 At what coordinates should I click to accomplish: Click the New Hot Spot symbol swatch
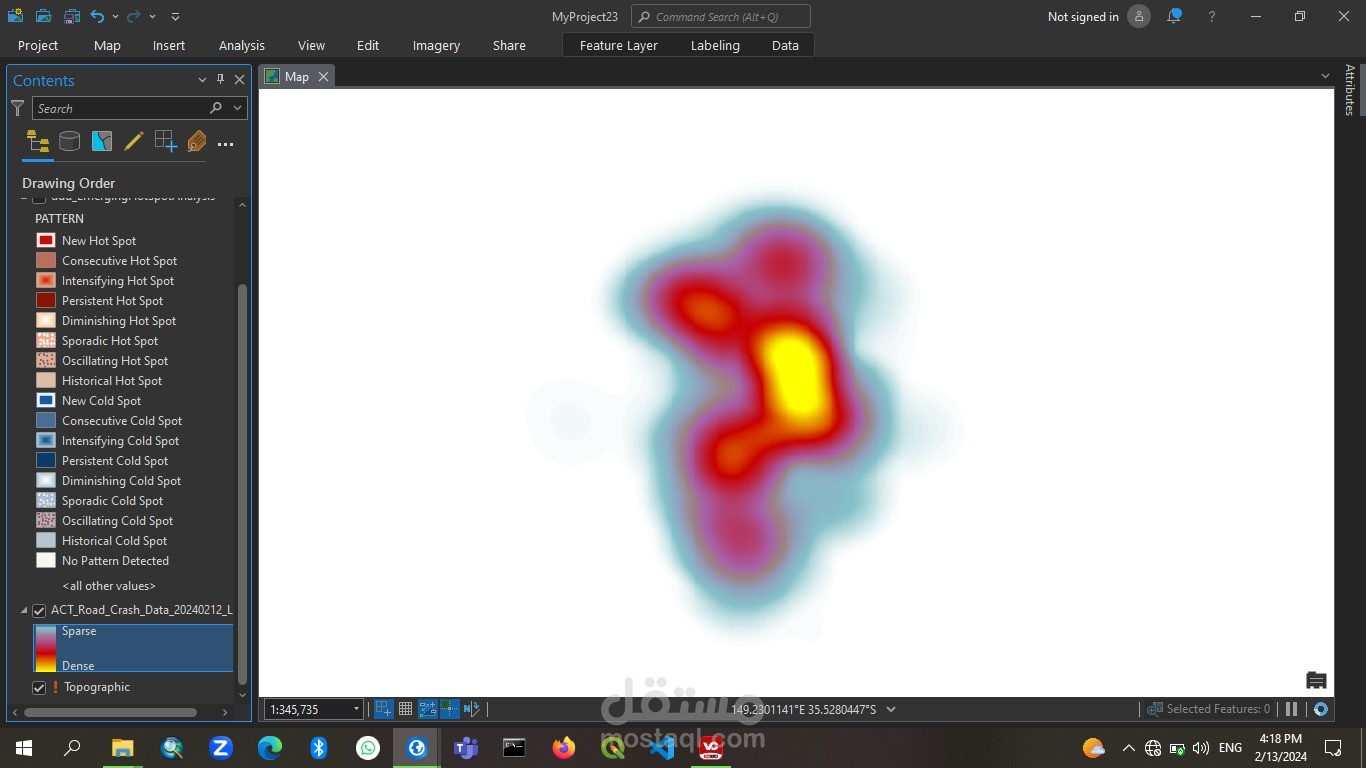point(46,240)
